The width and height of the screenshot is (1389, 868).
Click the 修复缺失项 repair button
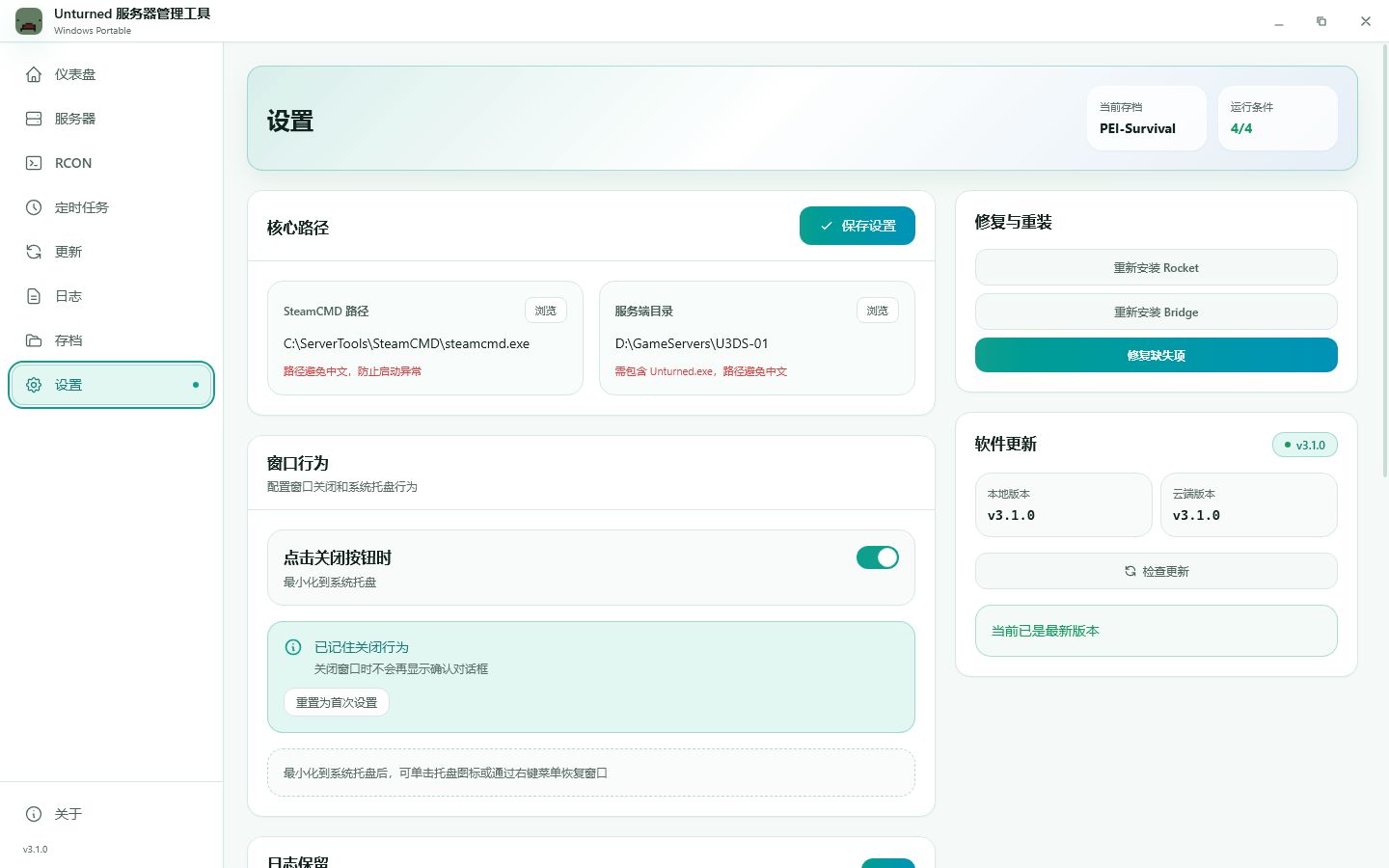point(1157,355)
